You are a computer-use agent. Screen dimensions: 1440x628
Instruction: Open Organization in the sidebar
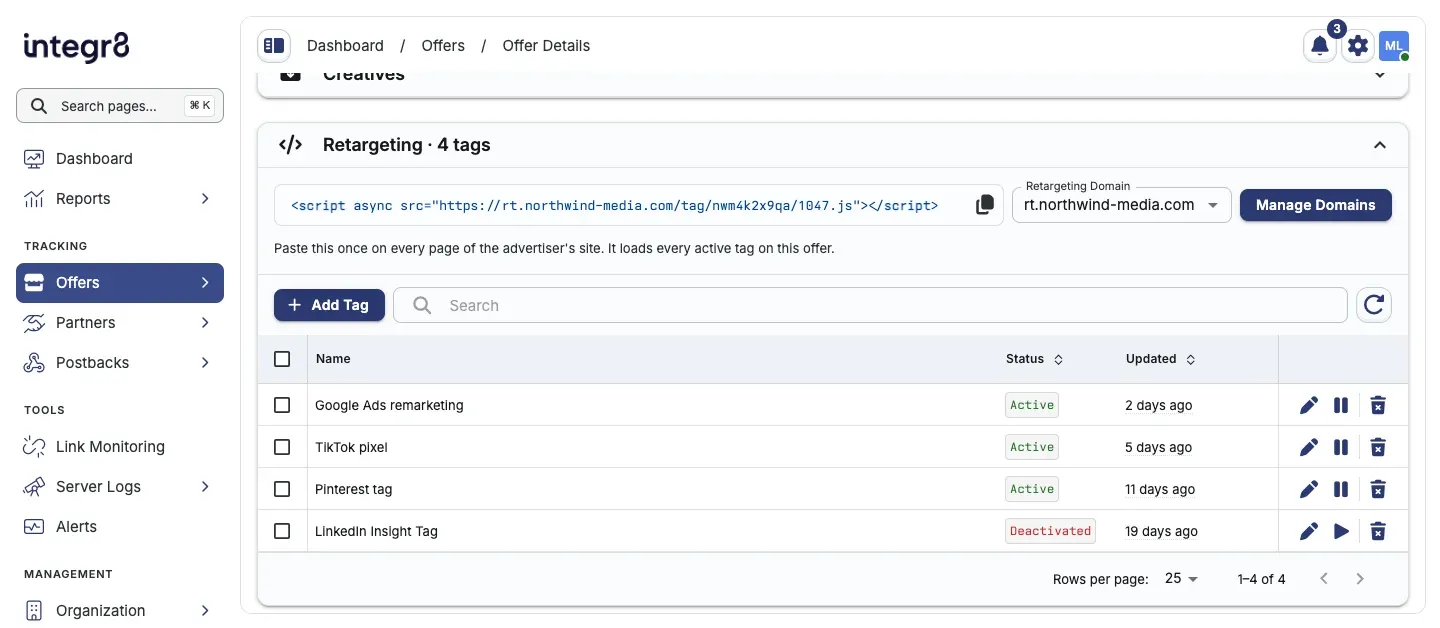pyautogui.click(x=120, y=610)
